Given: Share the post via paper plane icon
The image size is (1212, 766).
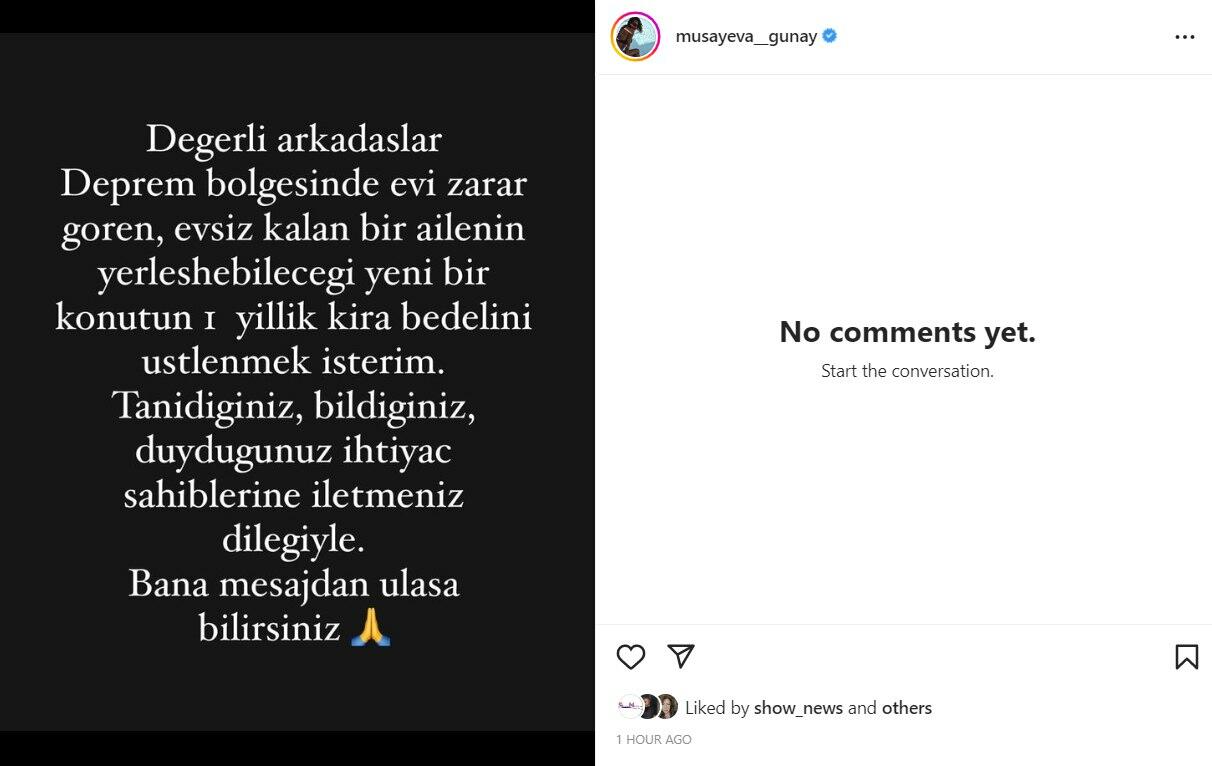Looking at the screenshot, I should click(x=681, y=656).
